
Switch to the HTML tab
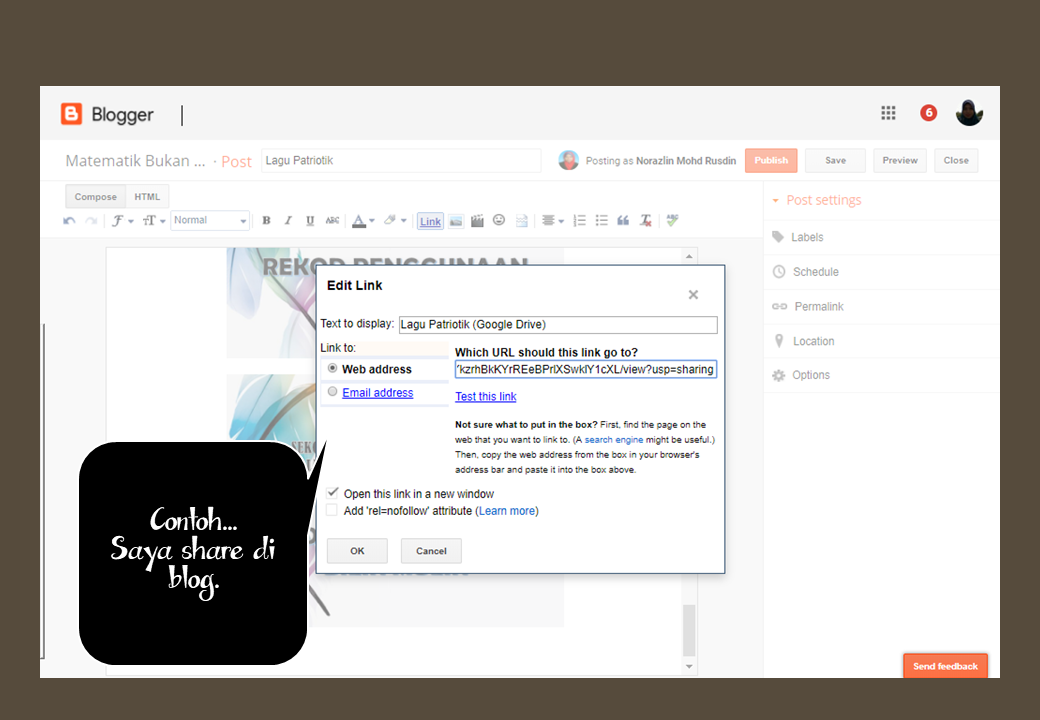tap(147, 197)
